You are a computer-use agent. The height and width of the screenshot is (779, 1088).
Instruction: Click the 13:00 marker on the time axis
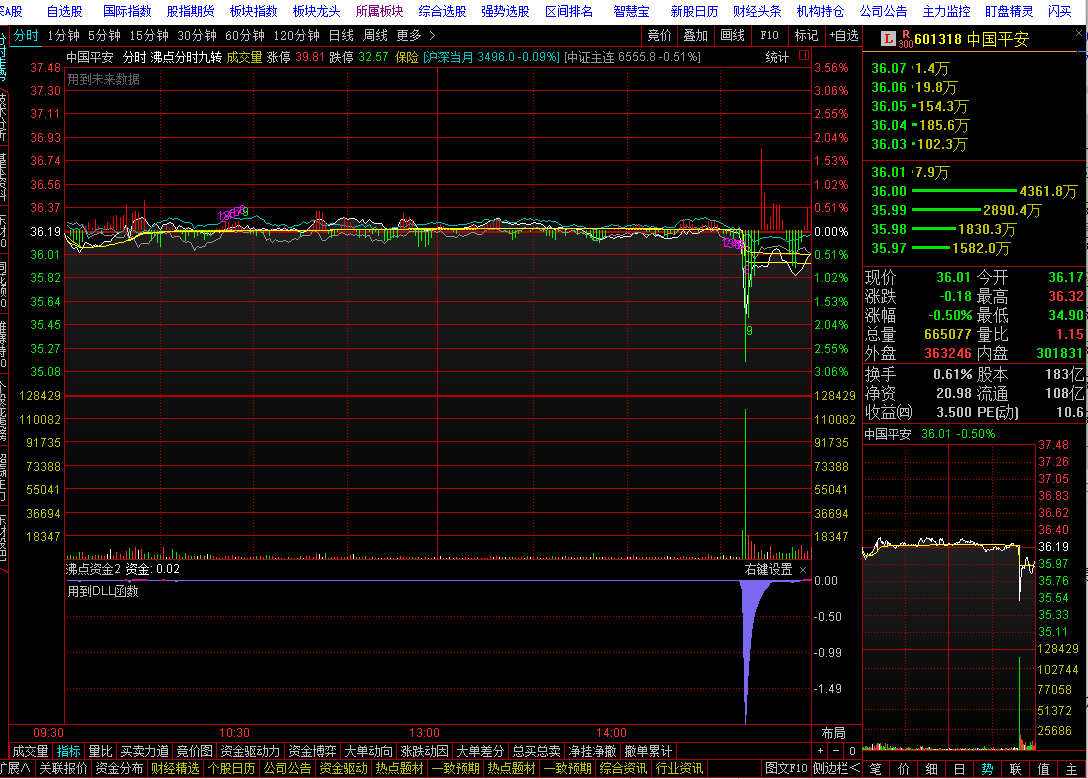point(425,733)
